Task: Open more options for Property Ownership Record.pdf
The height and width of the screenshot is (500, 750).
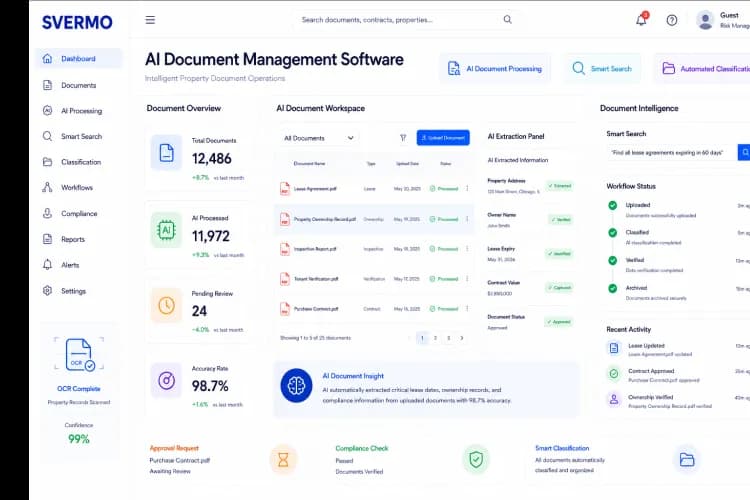Action: click(x=467, y=219)
